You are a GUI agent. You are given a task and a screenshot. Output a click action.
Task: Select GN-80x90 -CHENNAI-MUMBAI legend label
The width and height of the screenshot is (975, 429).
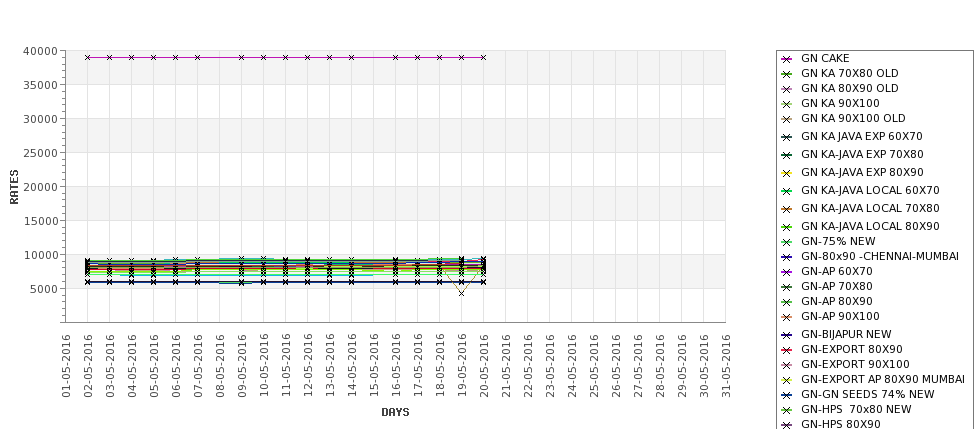[880, 256]
